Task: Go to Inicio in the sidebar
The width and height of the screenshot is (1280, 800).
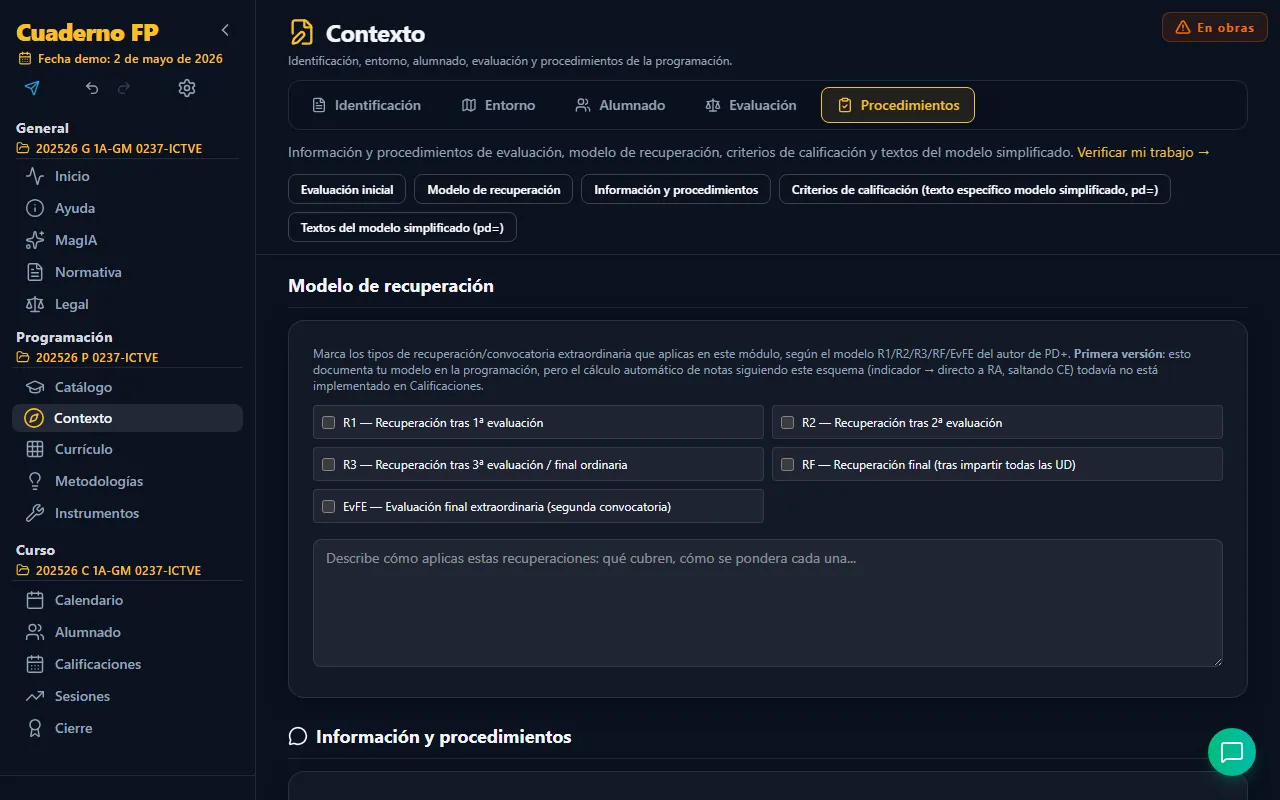Action: click(127, 176)
